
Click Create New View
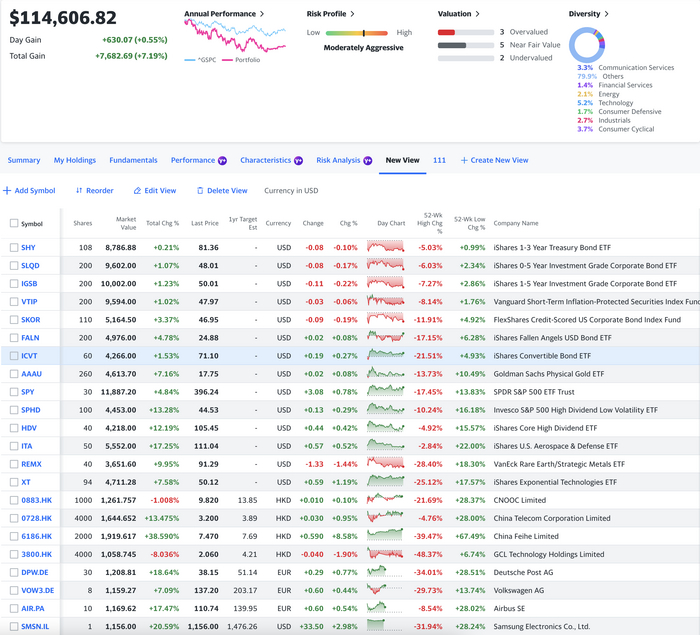(x=495, y=160)
